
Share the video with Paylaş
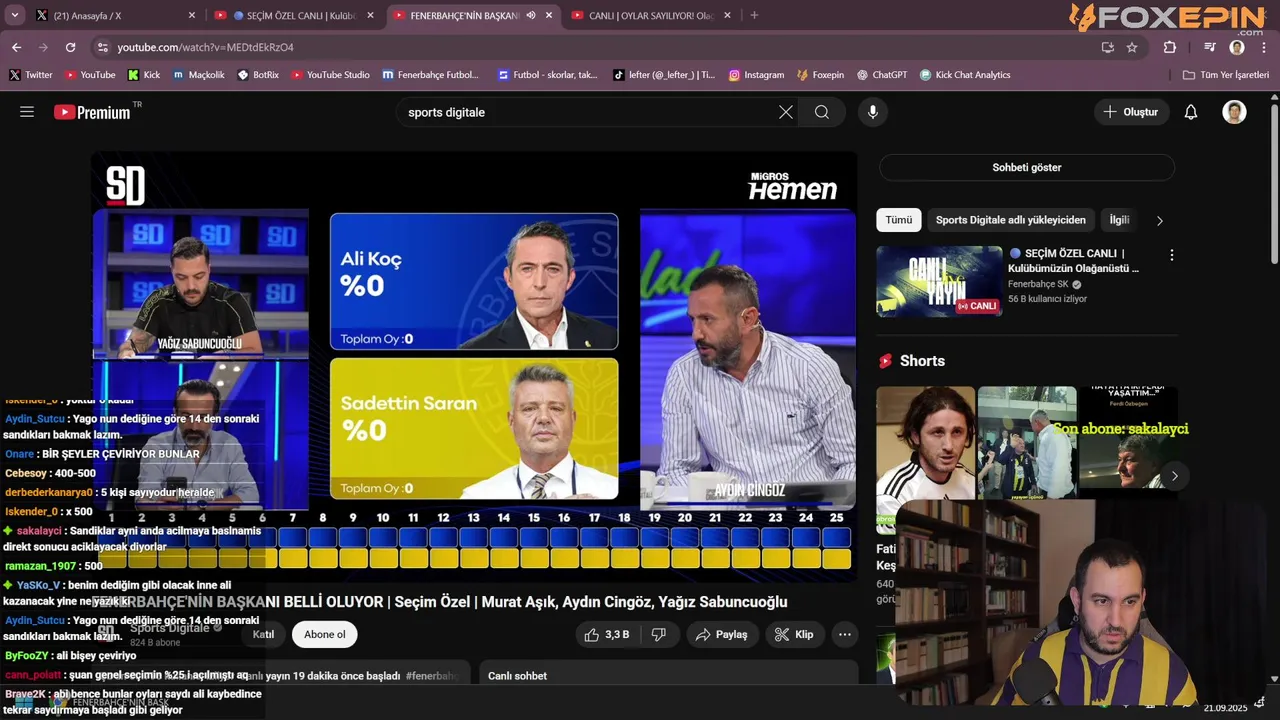722,634
